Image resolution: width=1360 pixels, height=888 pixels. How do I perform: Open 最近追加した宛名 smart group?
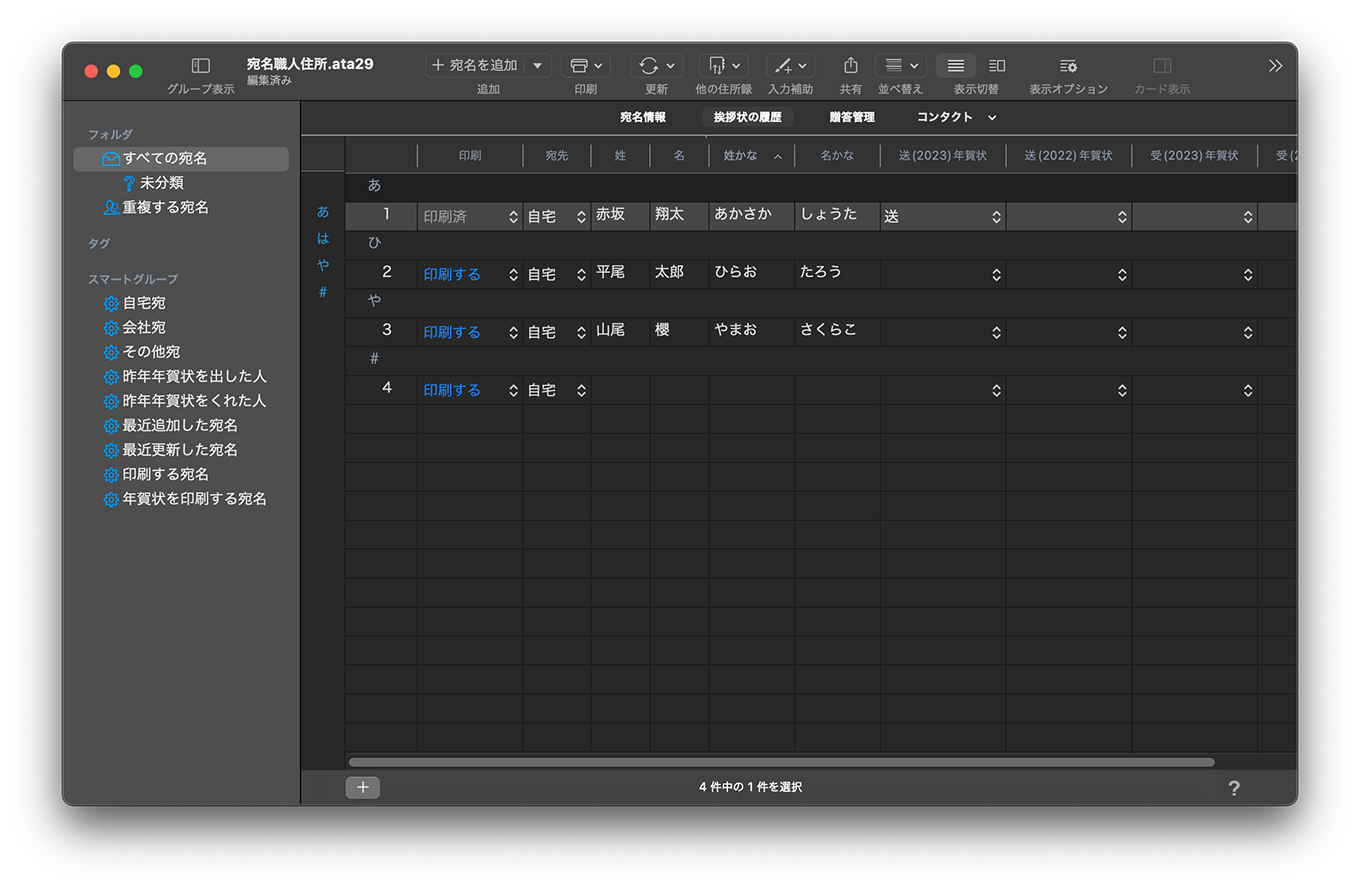171,425
